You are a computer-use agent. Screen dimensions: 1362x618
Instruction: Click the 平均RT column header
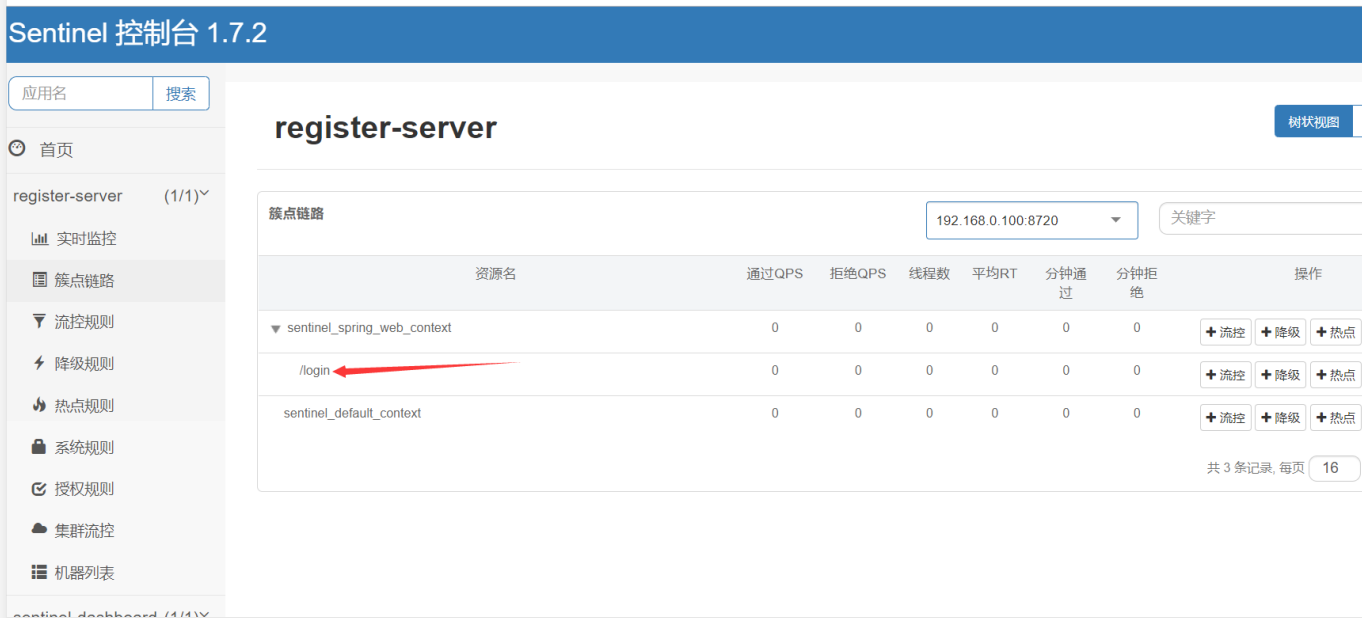pos(995,273)
